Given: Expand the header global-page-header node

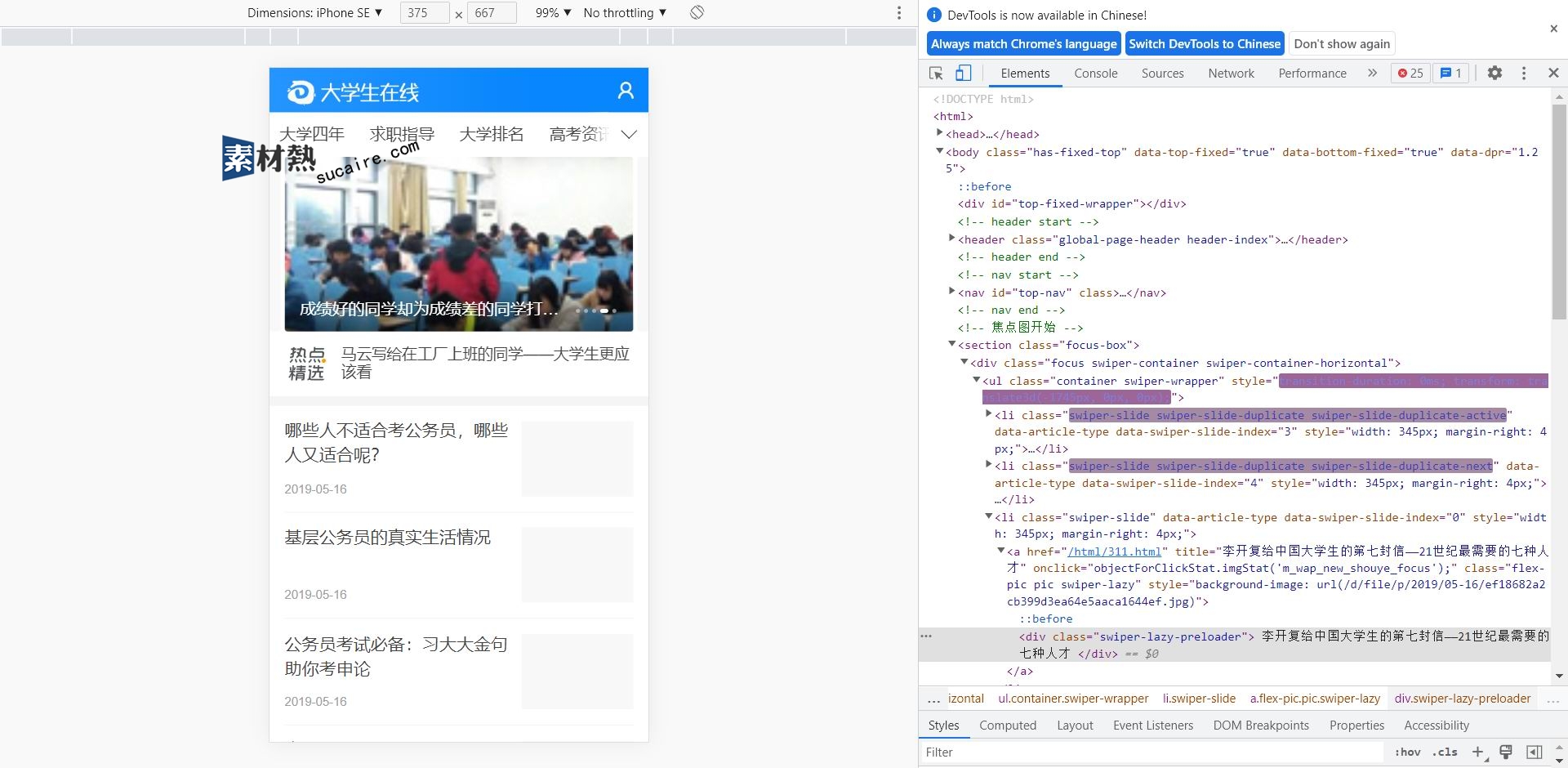Looking at the screenshot, I should click(951, 239).
